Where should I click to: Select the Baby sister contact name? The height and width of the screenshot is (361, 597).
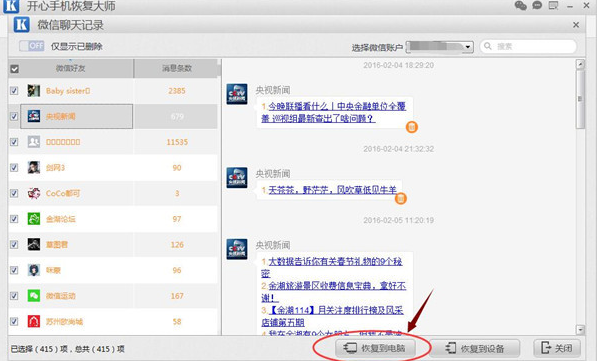click(68, 91)
